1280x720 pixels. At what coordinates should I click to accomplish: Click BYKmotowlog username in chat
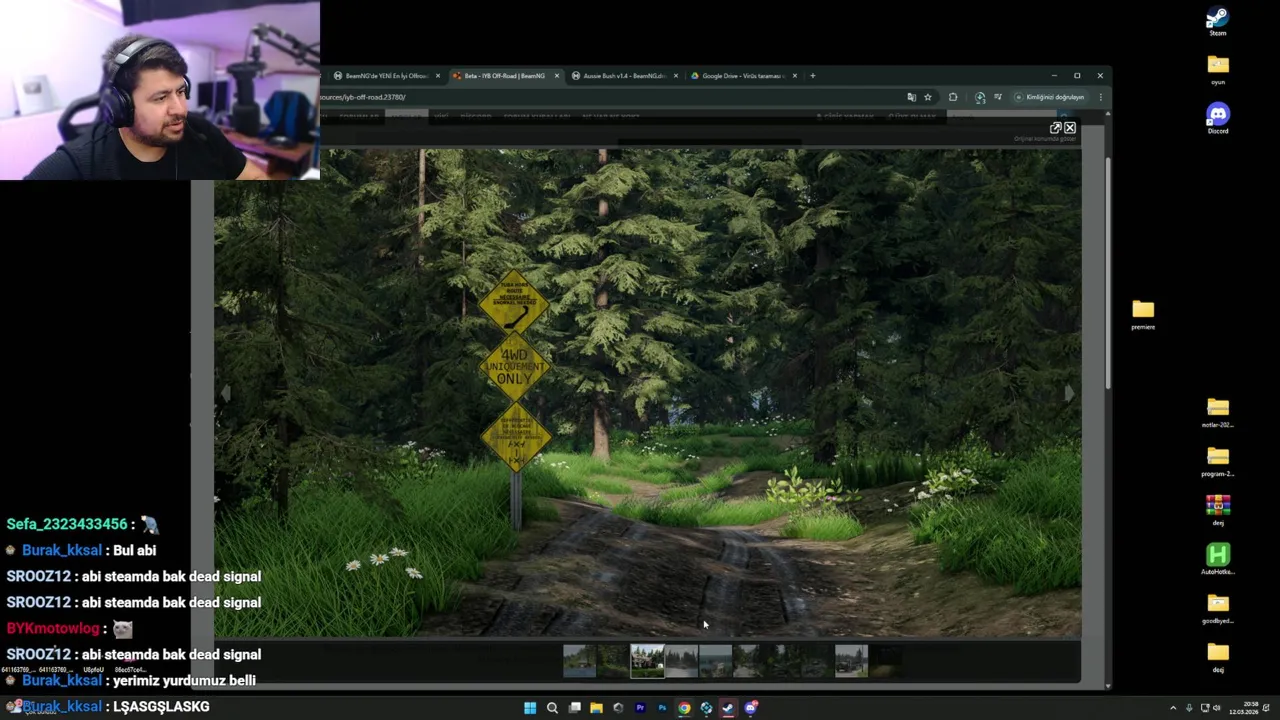(x=53, y=628)
